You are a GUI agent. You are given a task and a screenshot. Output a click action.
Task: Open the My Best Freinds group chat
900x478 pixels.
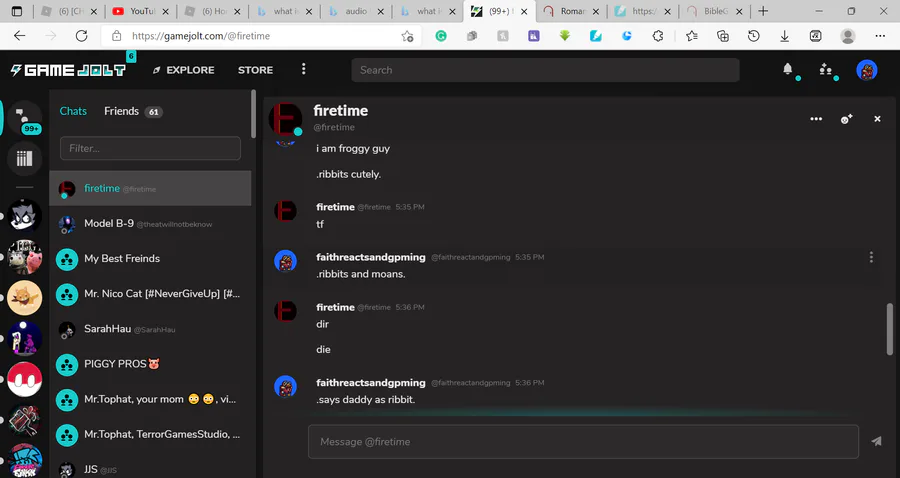(x=150, y=259)
